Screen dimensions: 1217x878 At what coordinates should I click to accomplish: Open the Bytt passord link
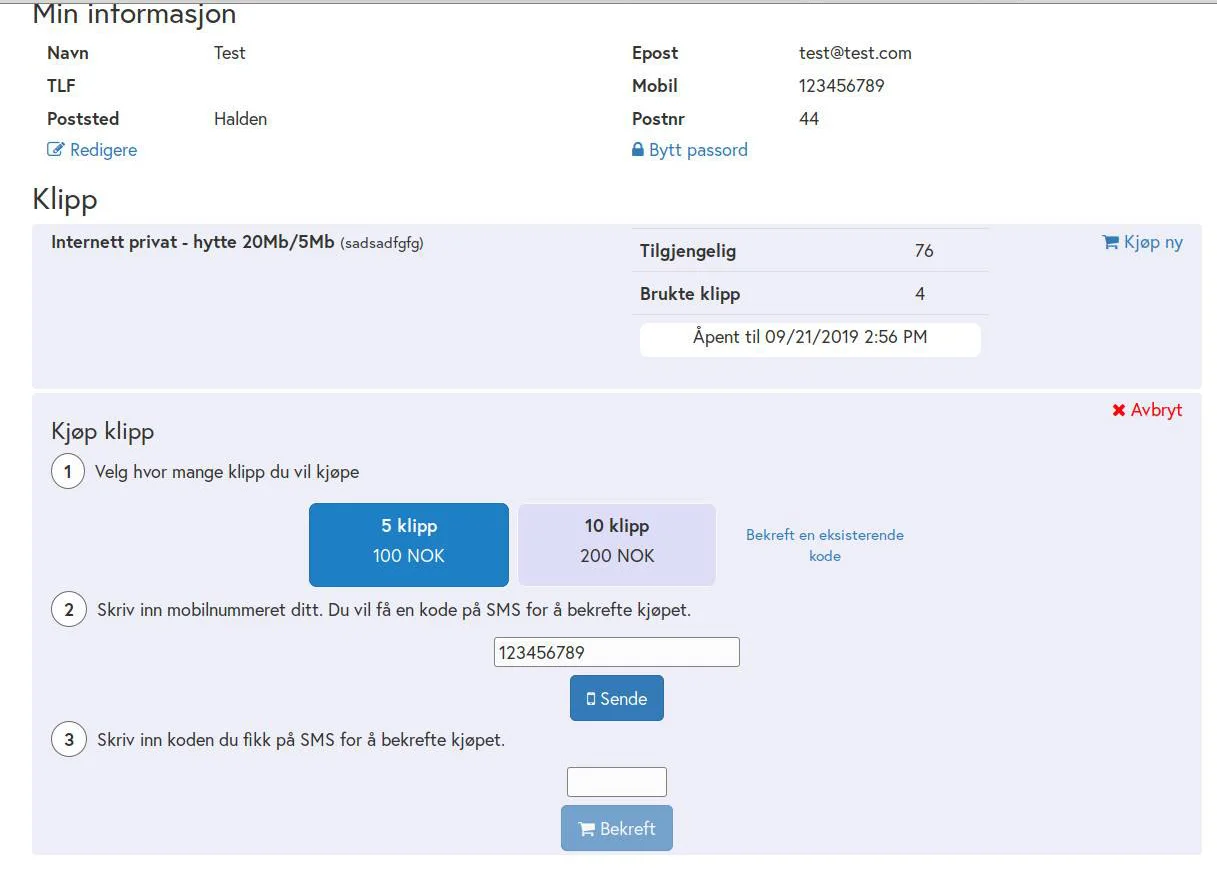[x=690, y=150]
